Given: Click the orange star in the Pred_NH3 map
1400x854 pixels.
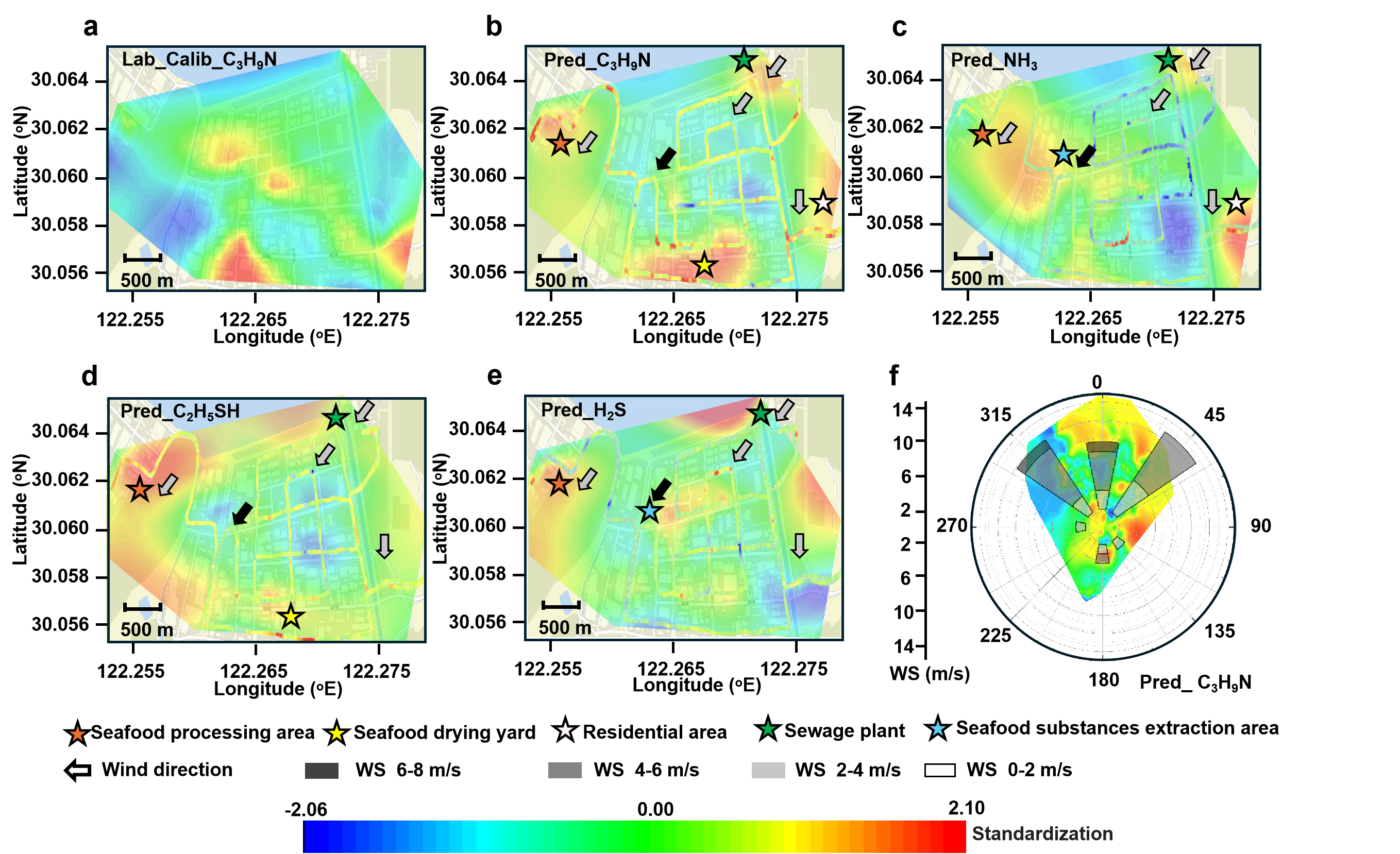Looking at the screenshot, I should 983,134.
